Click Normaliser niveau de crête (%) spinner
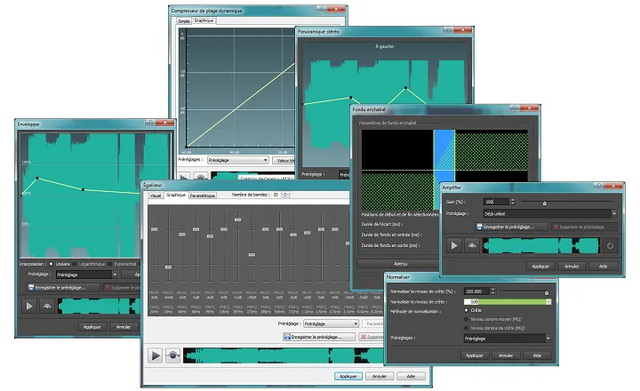Image resolution: width=640 pixels, height=391 pixels. click(x=493, y=291)
